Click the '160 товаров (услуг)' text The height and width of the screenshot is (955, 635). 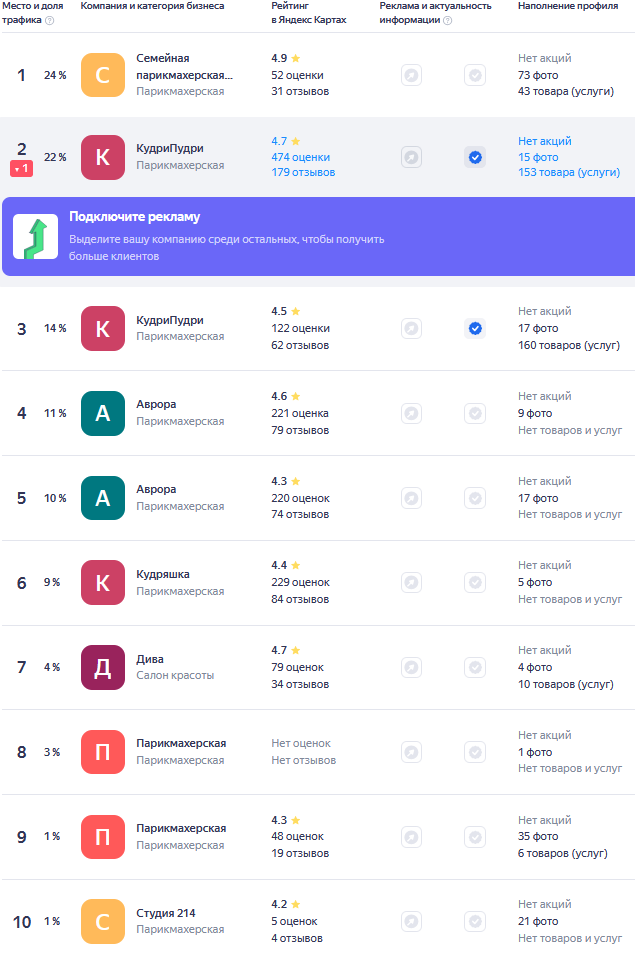(x=569, y=345)
